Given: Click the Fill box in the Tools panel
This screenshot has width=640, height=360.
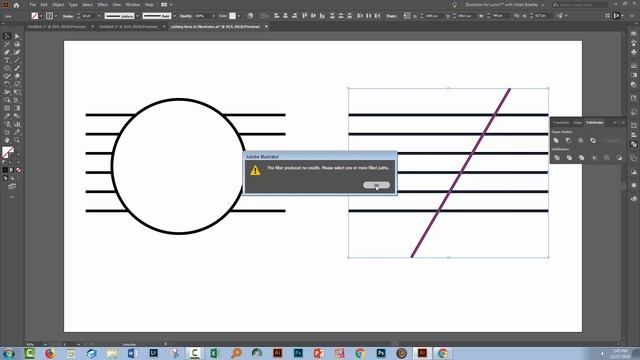Looking at the screenshot, I should point(7,152).
